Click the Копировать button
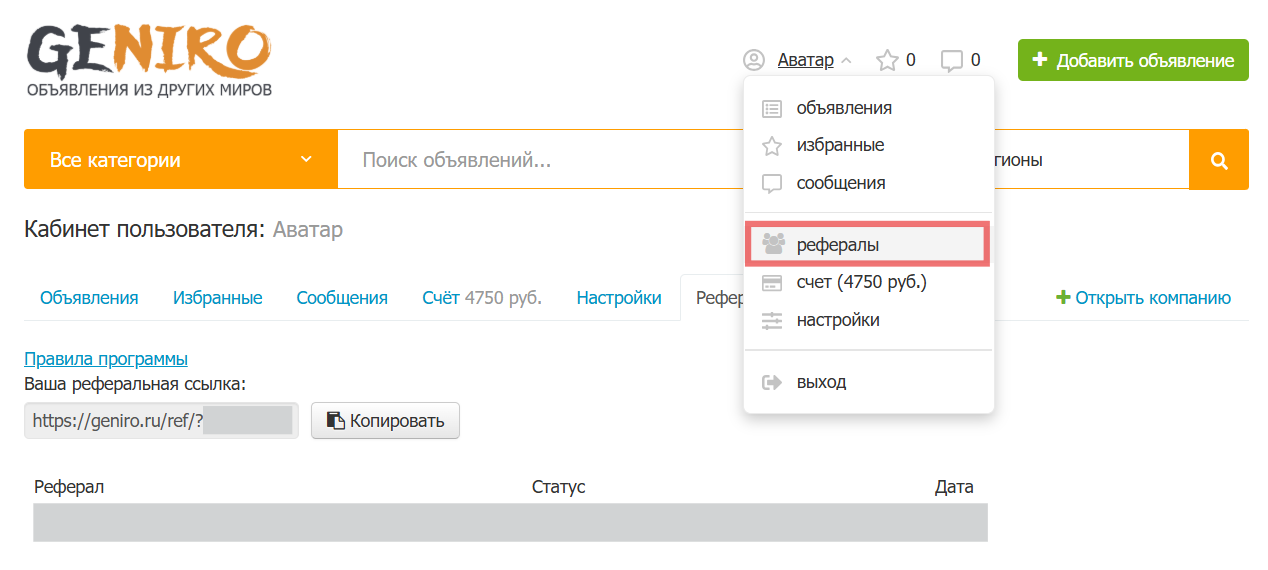The image size is (1268, 570). 385,421
